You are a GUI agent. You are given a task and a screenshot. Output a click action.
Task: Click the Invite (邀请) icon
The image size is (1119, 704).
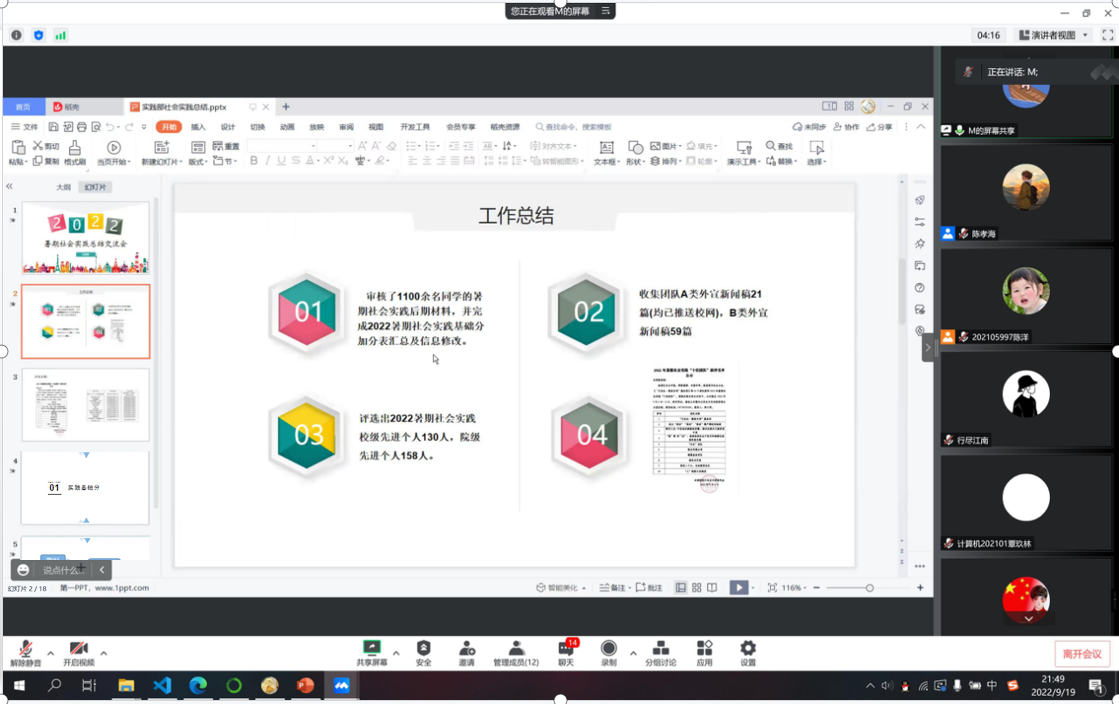(x=466, y=652)
